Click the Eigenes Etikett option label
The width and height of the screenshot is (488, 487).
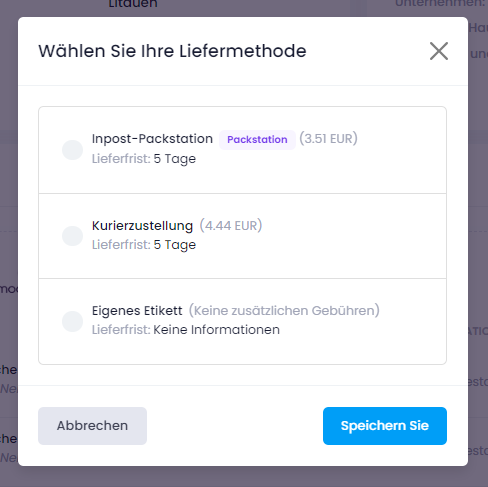137,311
